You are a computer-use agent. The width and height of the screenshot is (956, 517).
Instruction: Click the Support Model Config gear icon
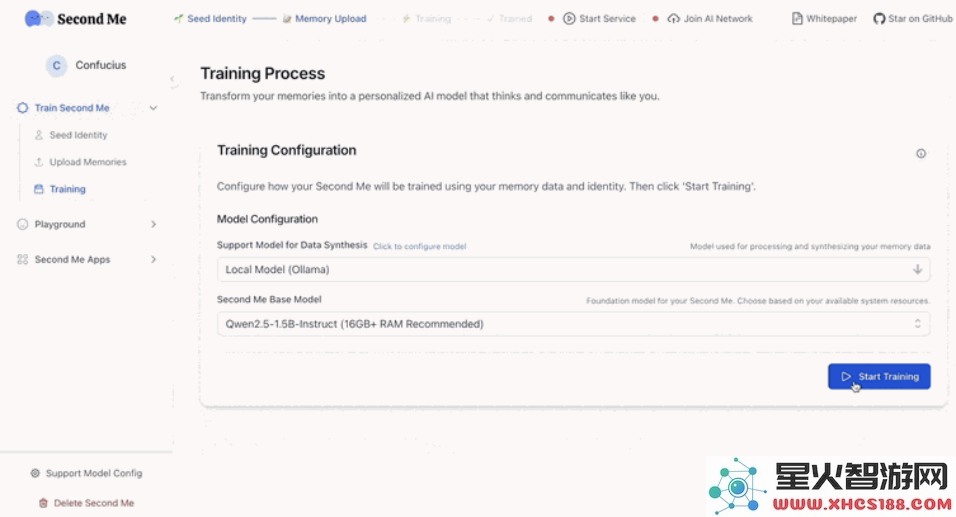click(x=35, y=473)
